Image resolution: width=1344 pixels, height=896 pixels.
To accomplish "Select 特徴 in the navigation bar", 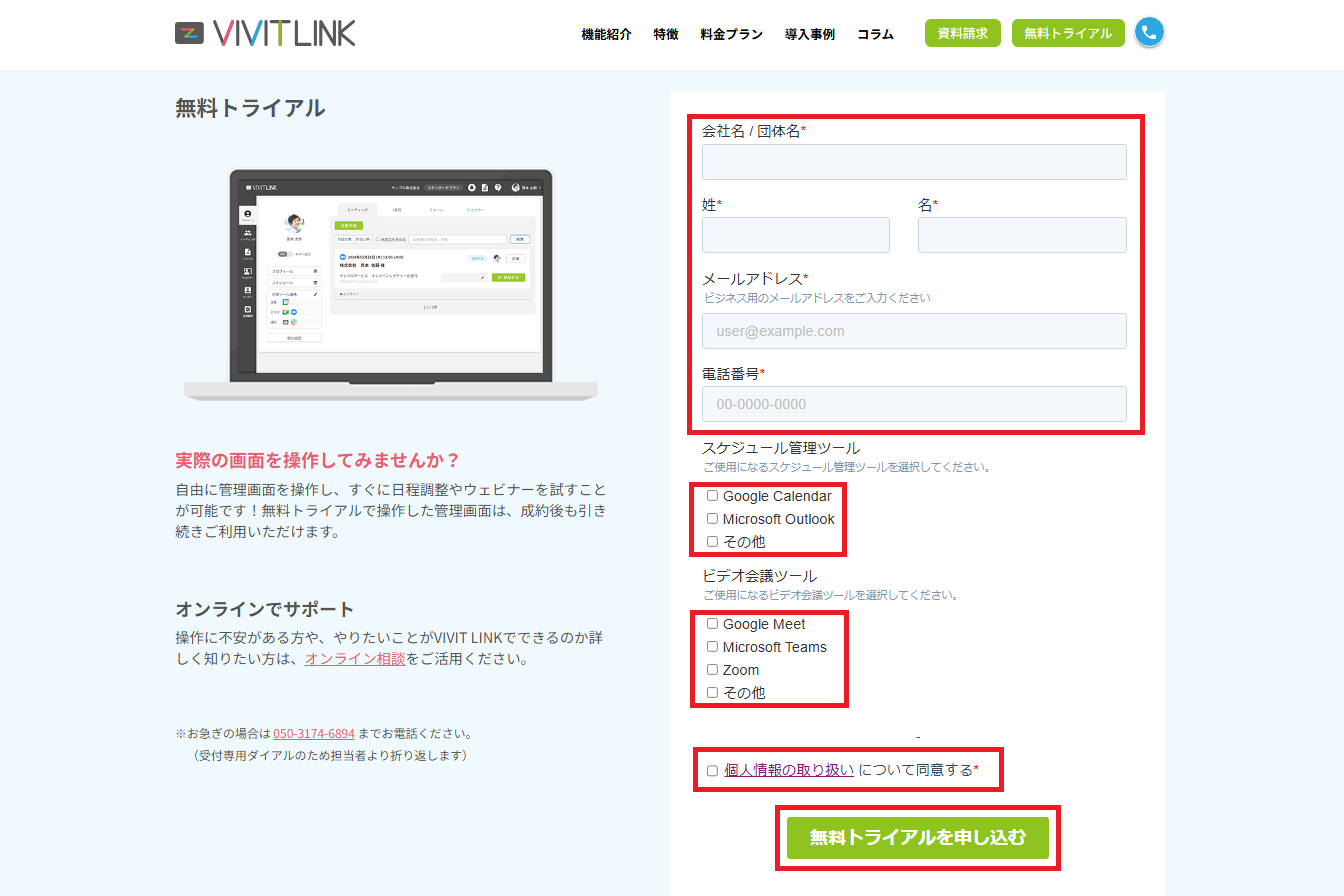I will 666,33.
